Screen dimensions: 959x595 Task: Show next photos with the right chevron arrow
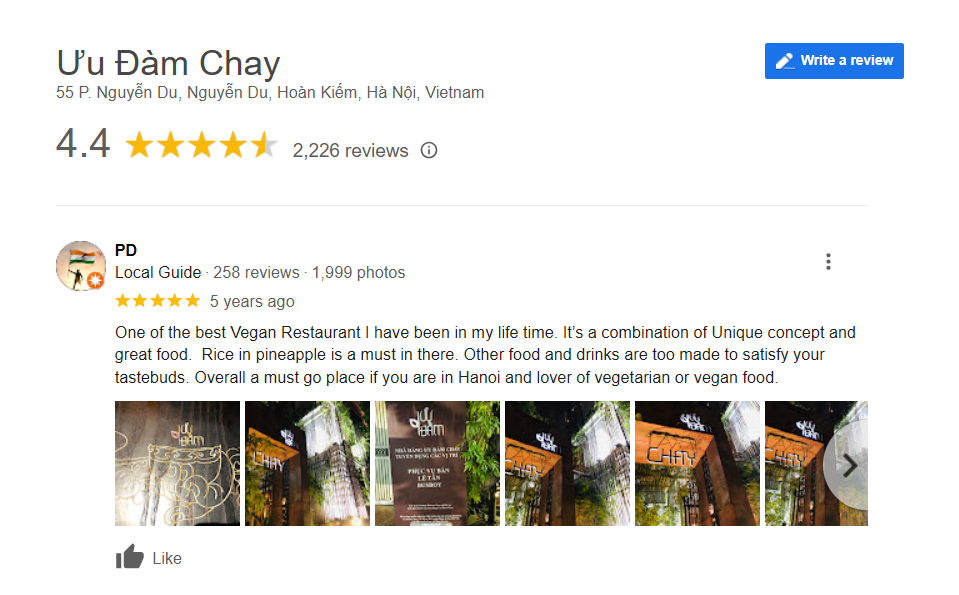click(x=850, y=466)
